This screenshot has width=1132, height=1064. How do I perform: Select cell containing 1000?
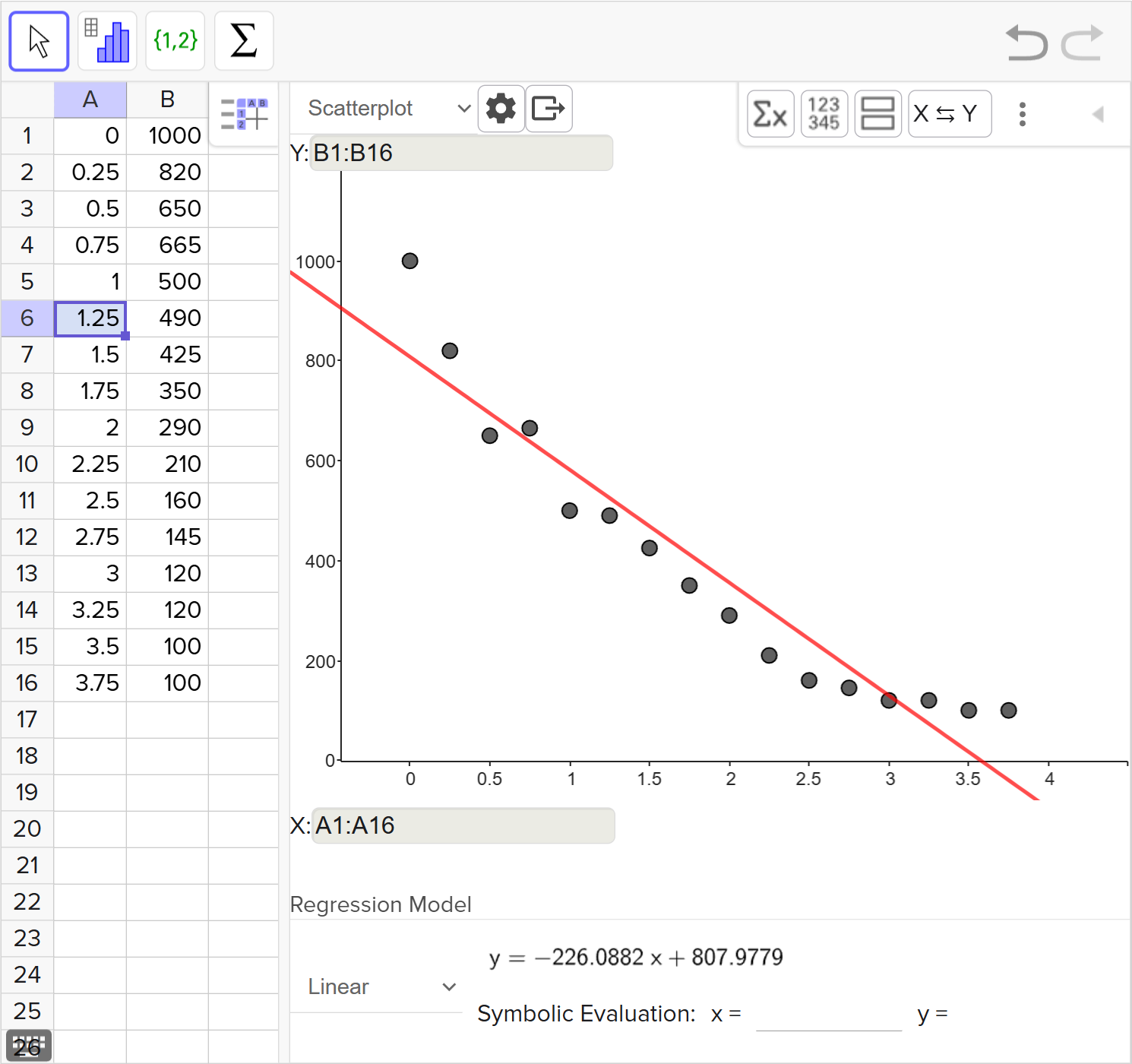pos(167,136)
